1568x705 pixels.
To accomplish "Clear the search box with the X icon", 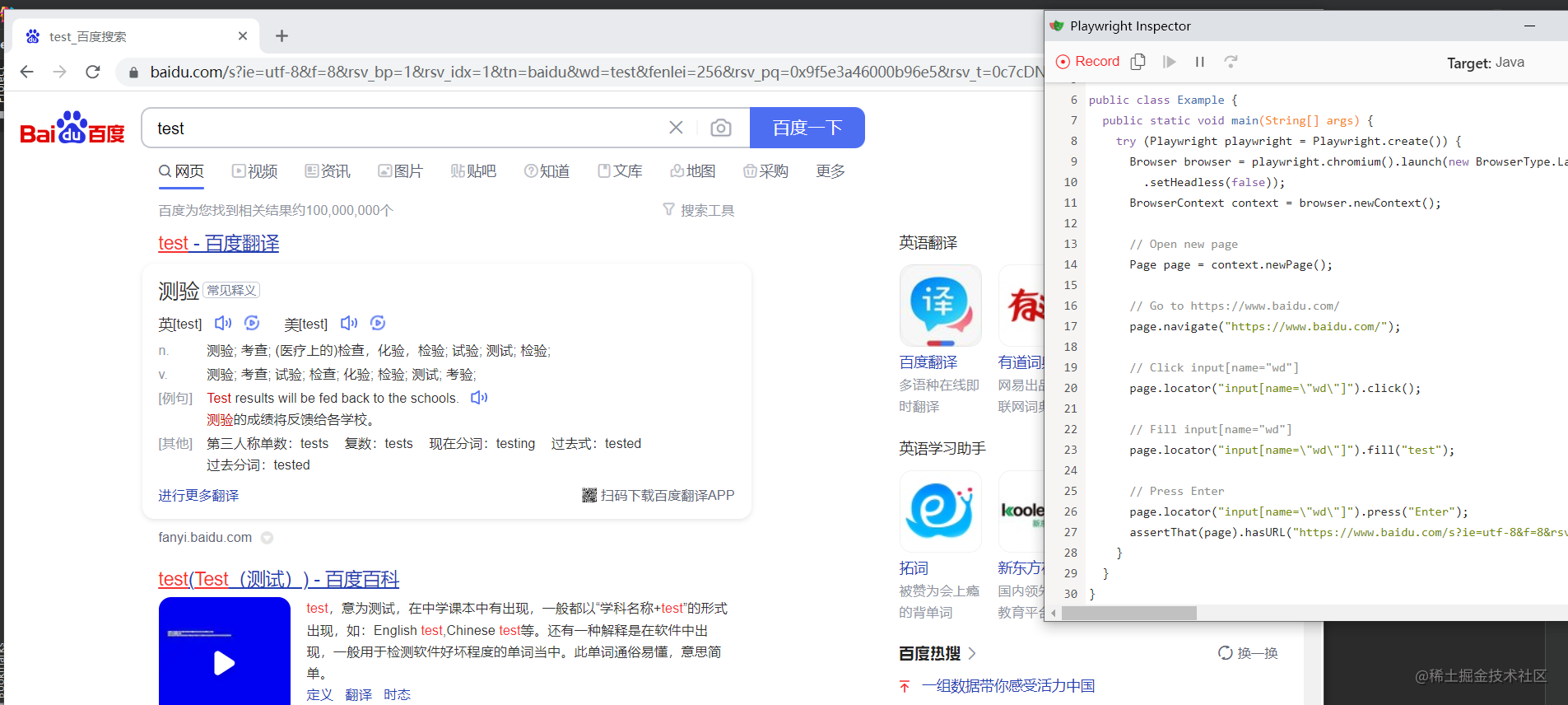I will 676,128.
